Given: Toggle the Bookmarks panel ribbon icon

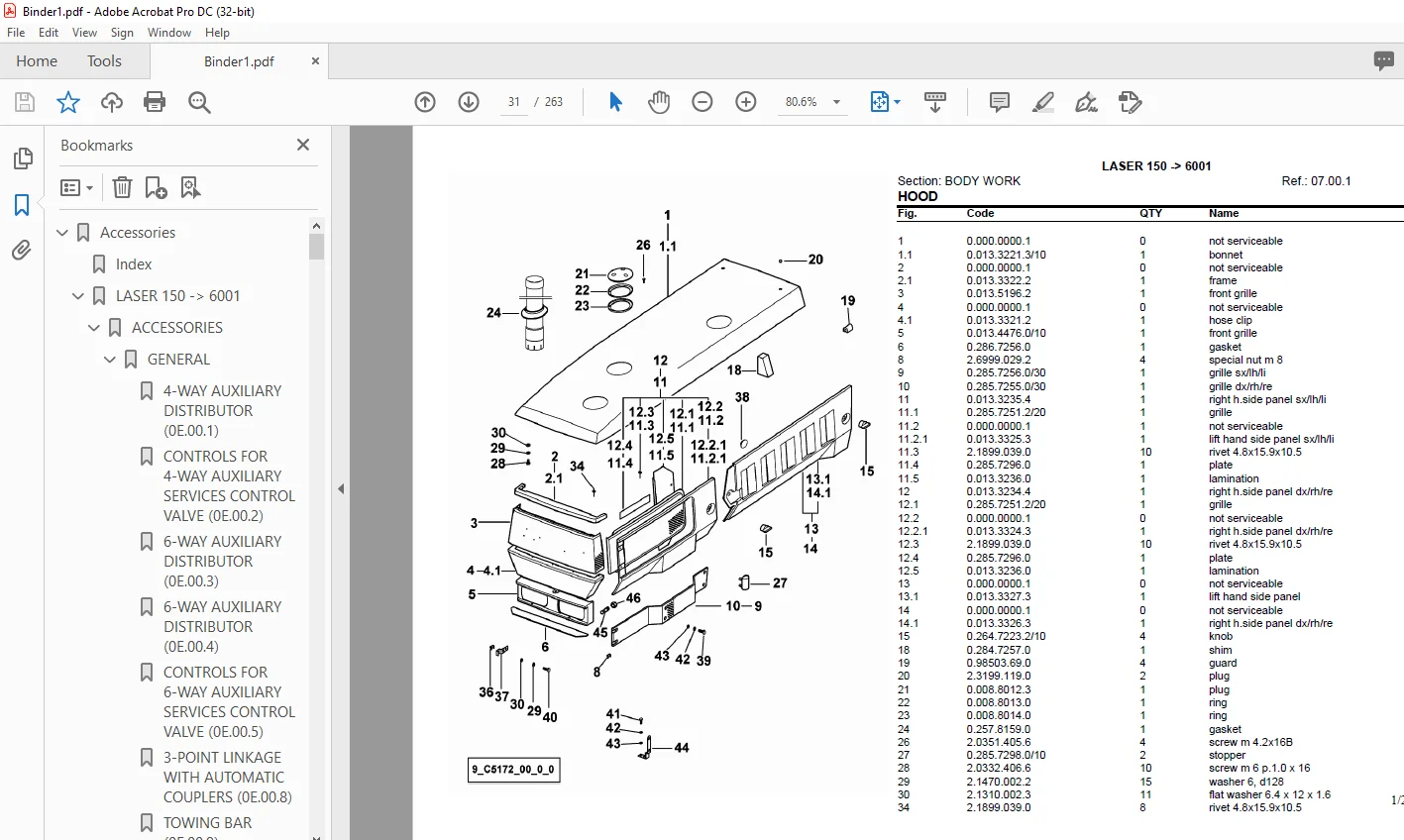Looking at the screenshot, I should (22, 205).
